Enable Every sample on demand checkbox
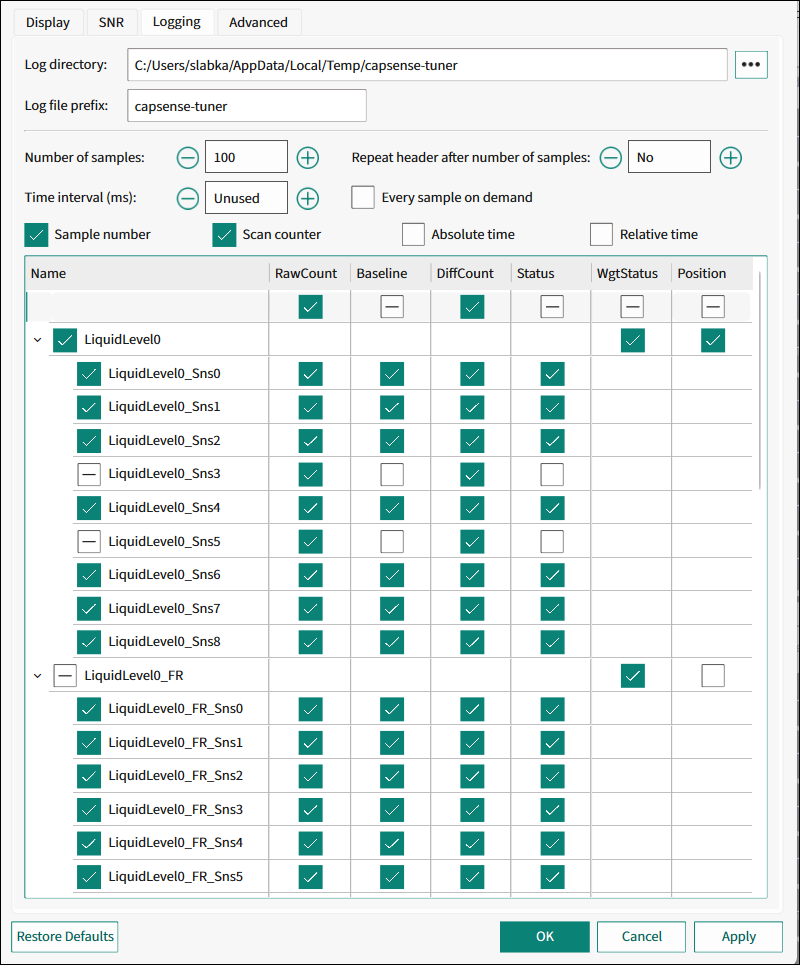 point(362,198)
